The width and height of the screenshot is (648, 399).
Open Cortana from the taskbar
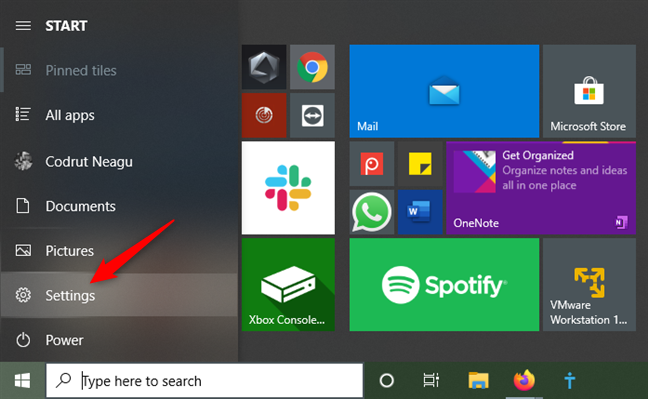(x=387, y=380)
